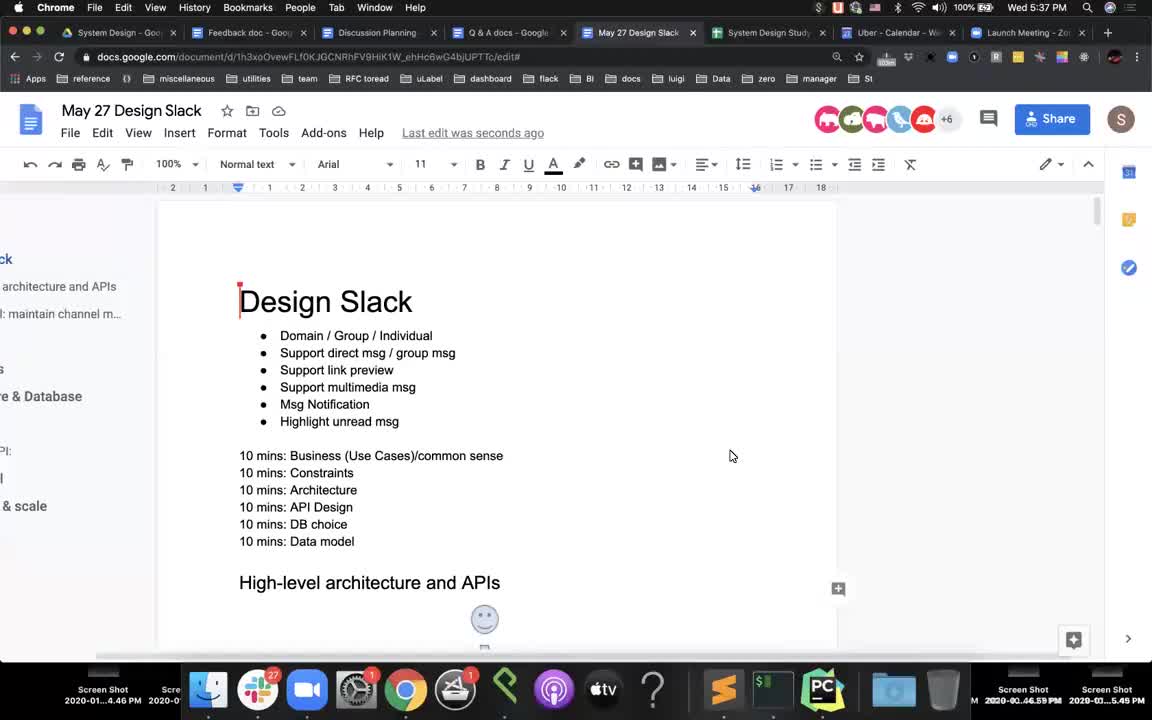Open the Insert image dropdown arrow
The height and width of the screenshot is (720, 1152).
(x=673, y=165)
